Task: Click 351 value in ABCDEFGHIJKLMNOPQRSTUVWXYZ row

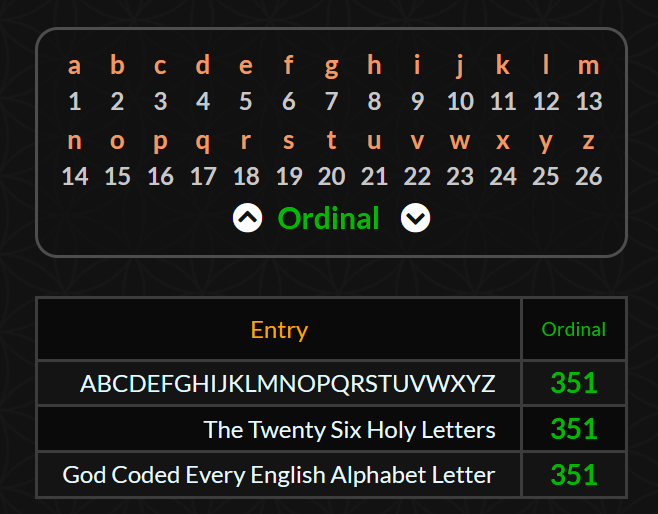Action: pyautogui.click(x=574, y=383)
